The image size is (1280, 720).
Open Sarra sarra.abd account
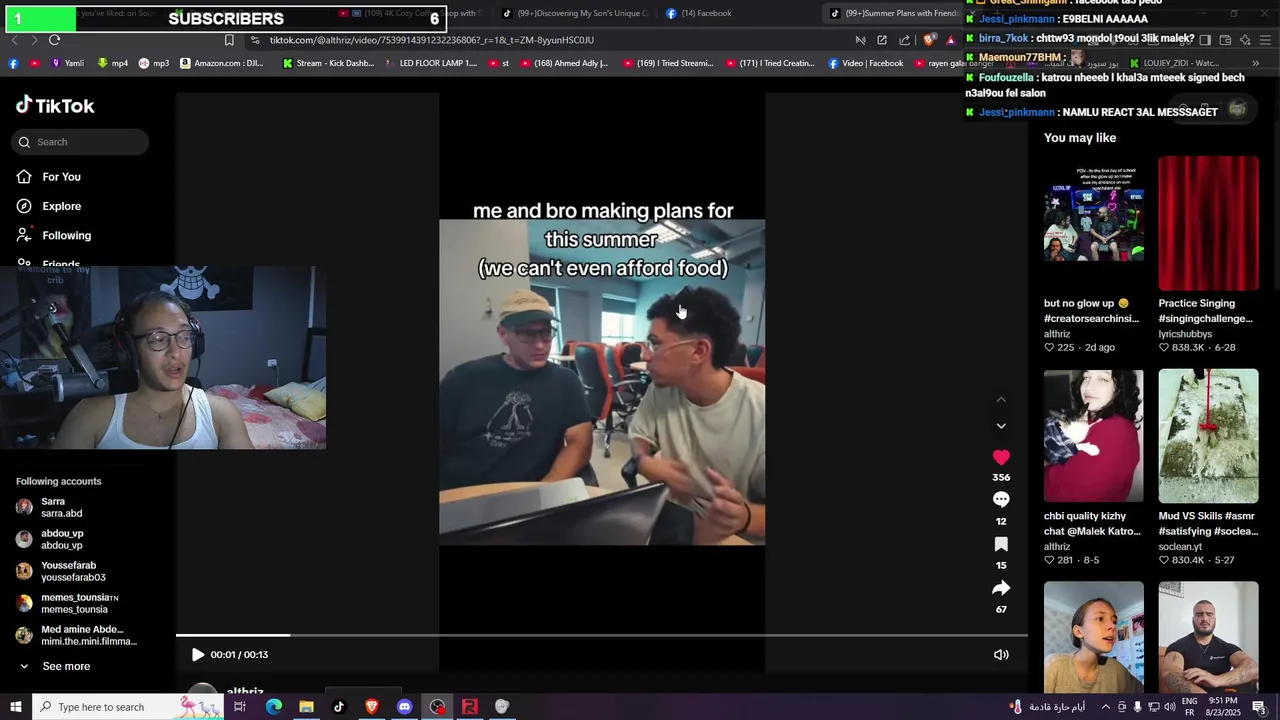coord(62,507)
